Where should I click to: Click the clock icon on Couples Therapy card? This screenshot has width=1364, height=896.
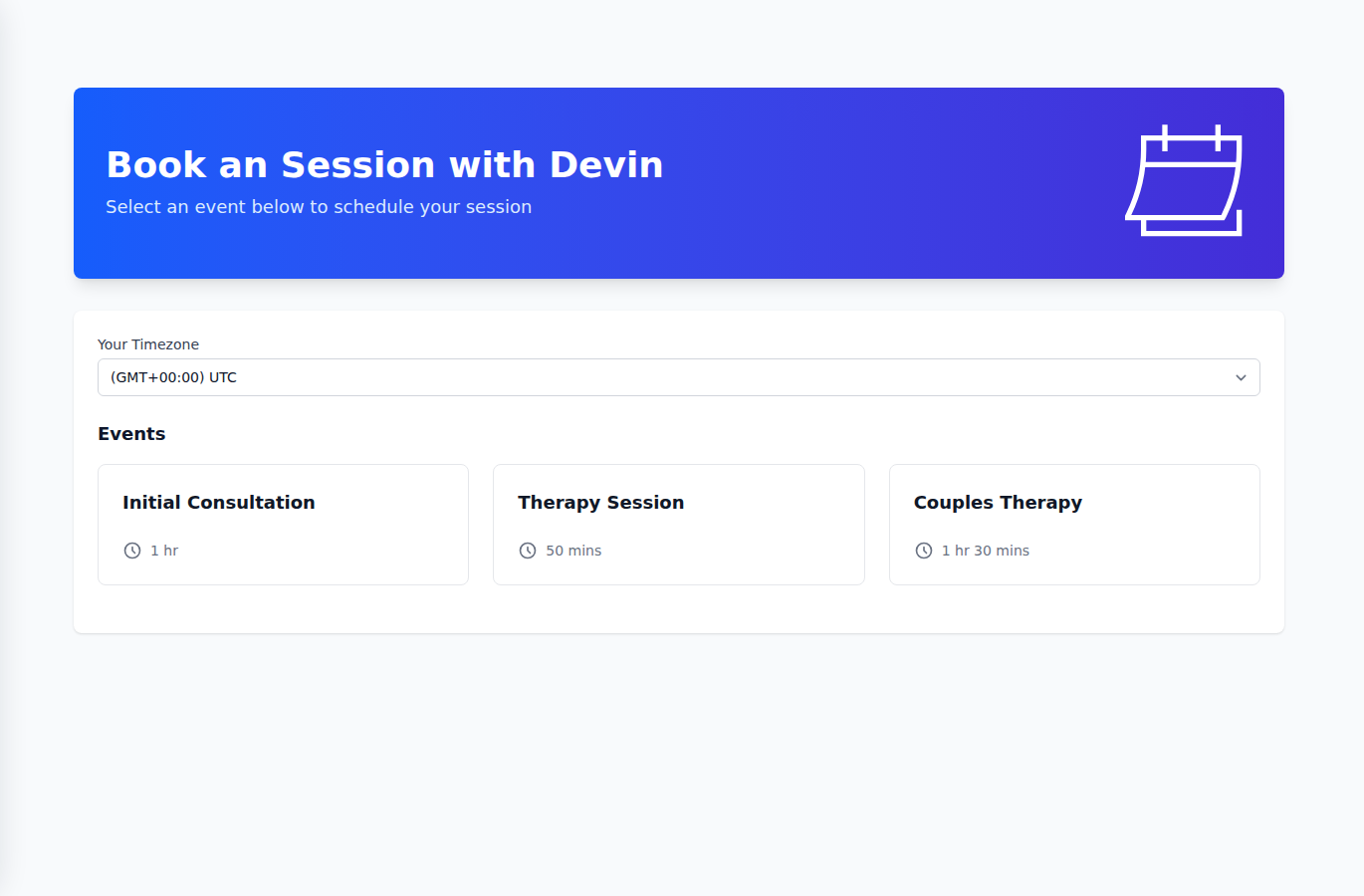(923, 550)
